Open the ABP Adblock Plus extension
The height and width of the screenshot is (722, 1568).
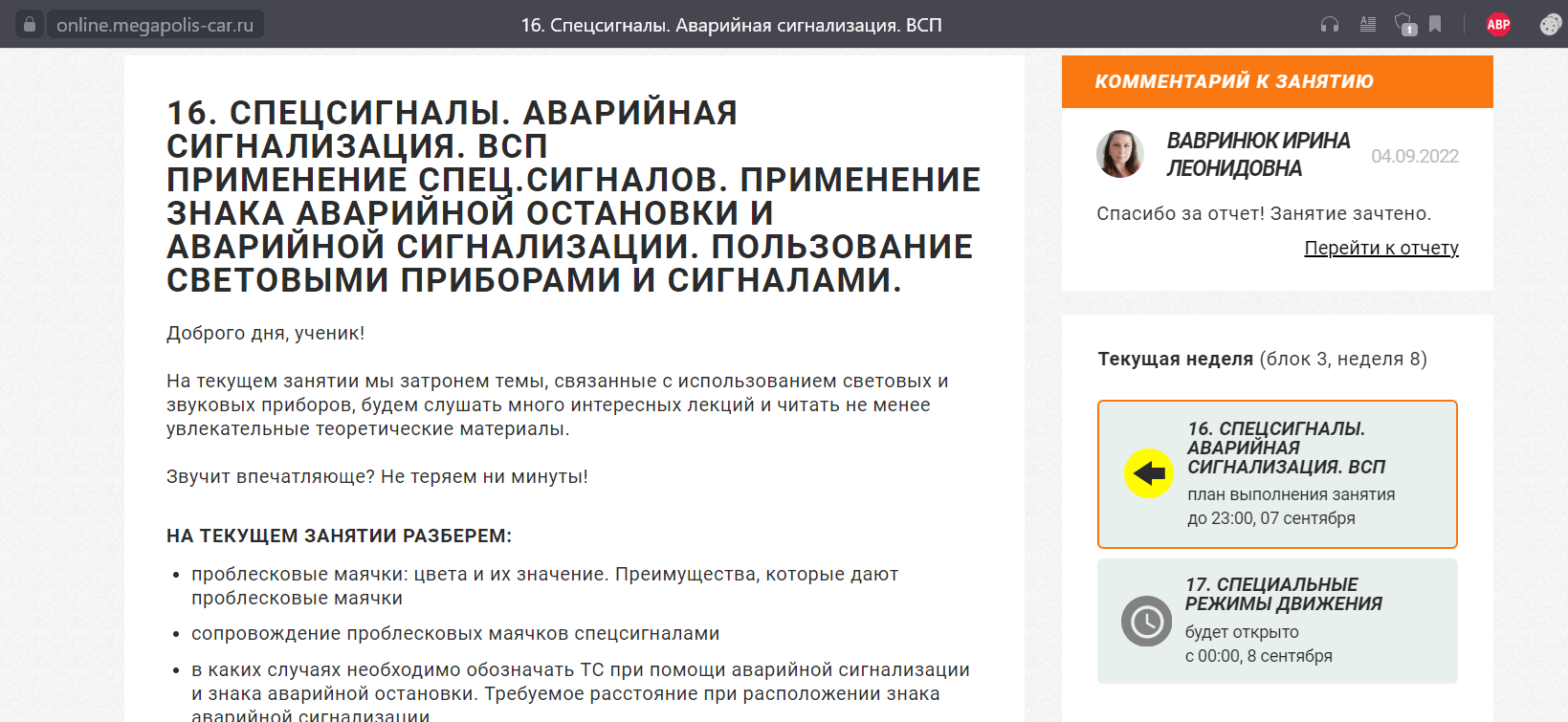[1498, 25]
